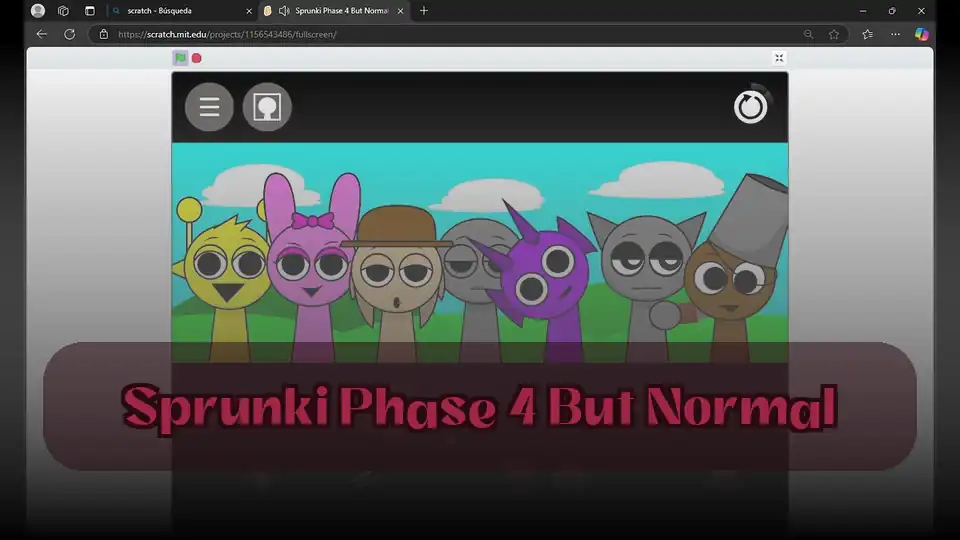View site information lock icon

point(104,34)
